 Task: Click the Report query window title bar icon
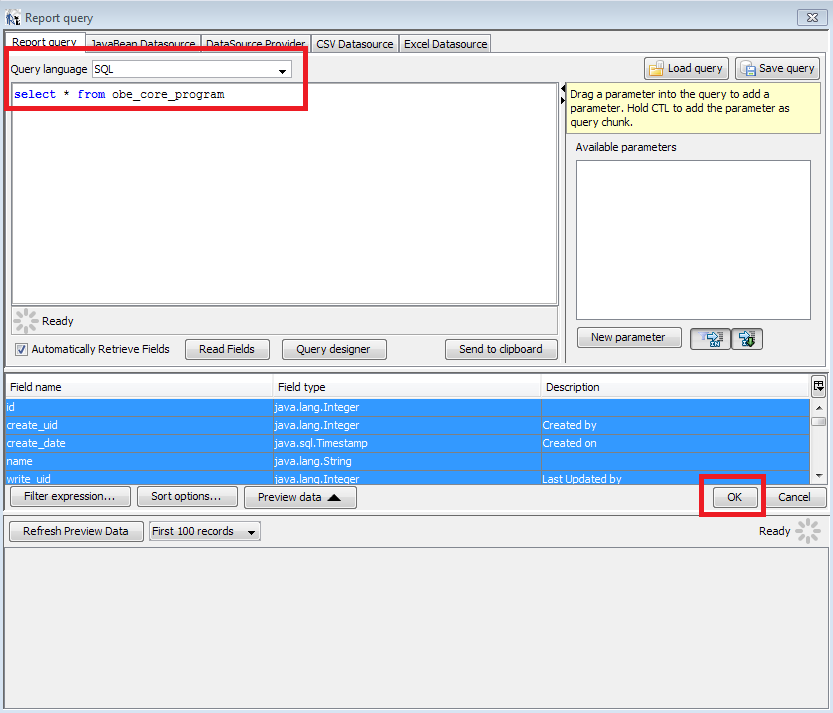click(x=12, y=17)
